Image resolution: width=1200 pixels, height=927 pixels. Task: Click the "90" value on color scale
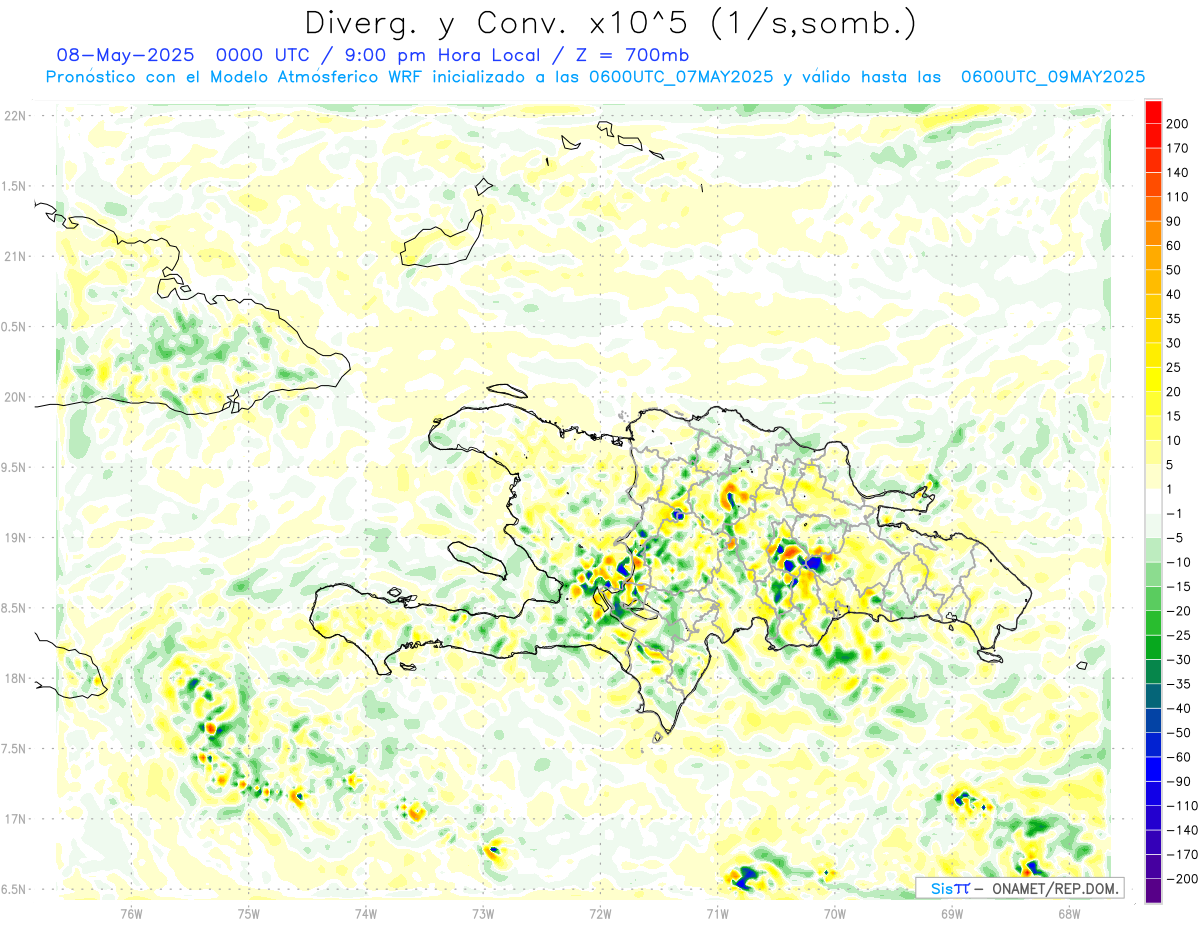tap(1174, 221)
